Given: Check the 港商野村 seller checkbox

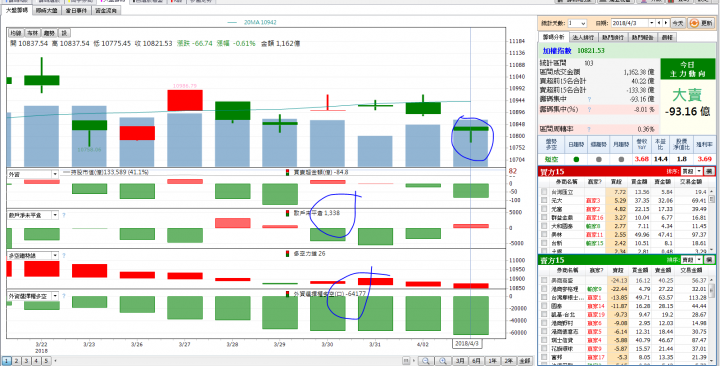Looking at the screenshot, I should pos(545,323).
